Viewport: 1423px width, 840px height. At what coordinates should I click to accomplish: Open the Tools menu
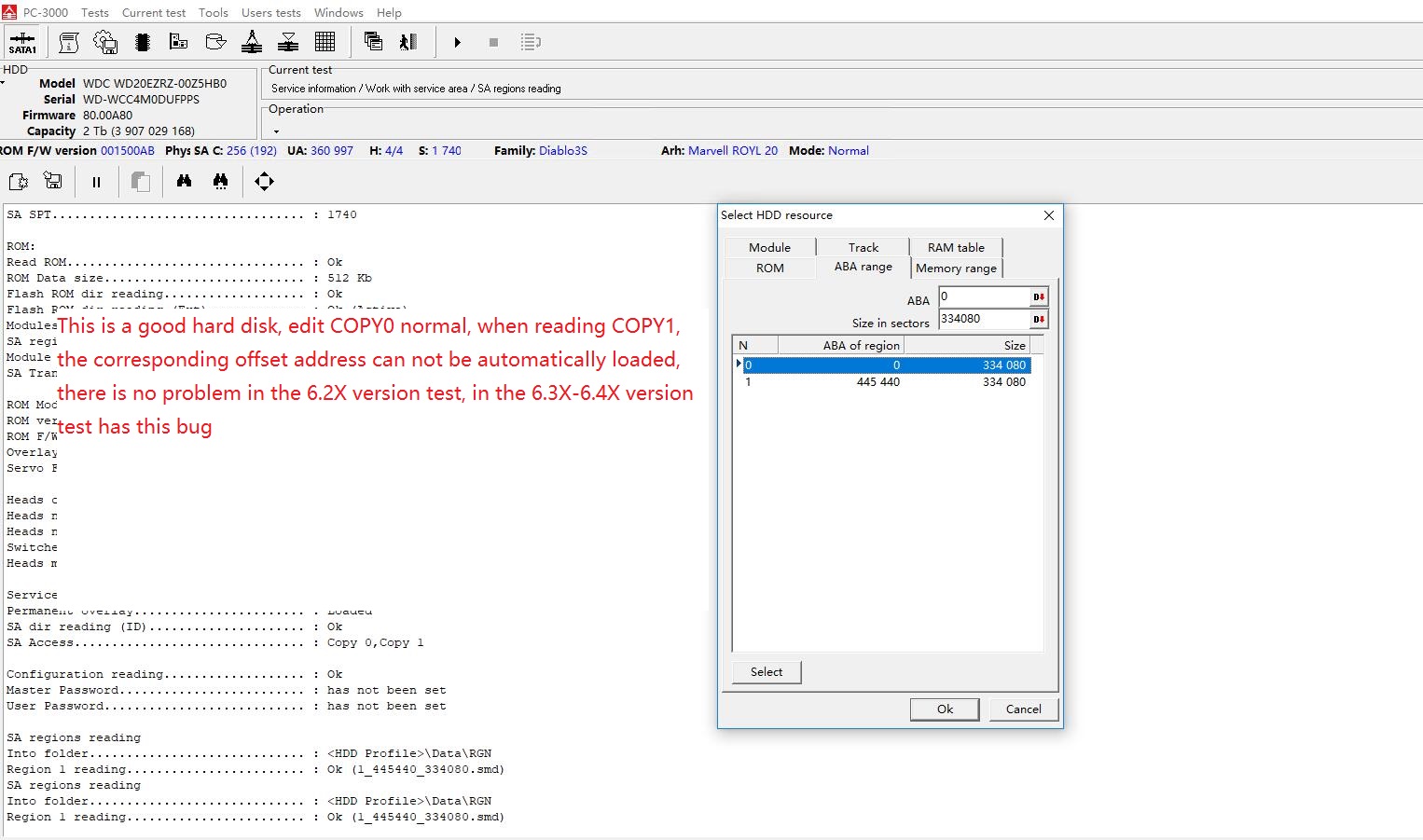pos(213,12)
